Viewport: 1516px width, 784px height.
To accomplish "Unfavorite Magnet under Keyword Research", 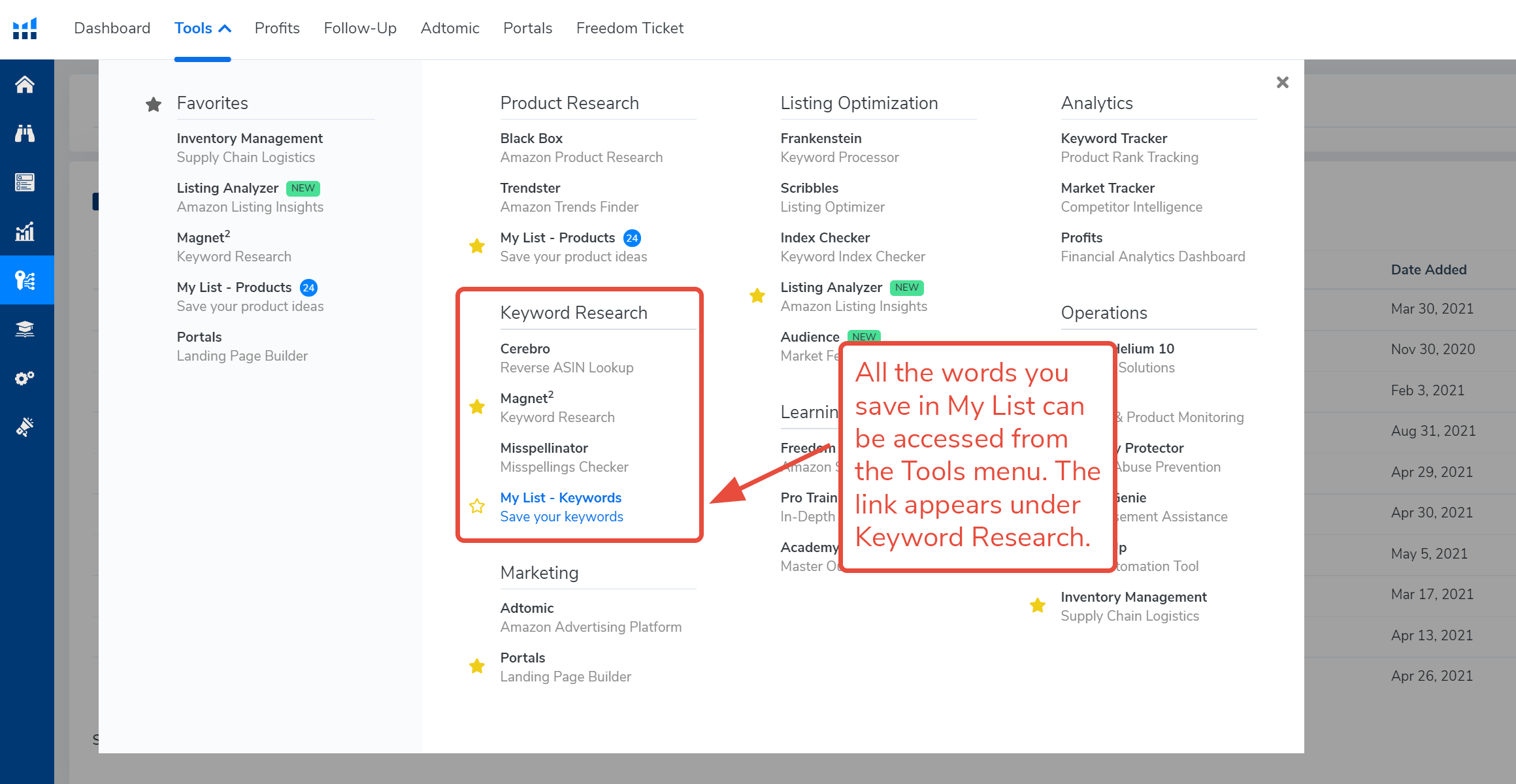I will [x=477, y=407].
